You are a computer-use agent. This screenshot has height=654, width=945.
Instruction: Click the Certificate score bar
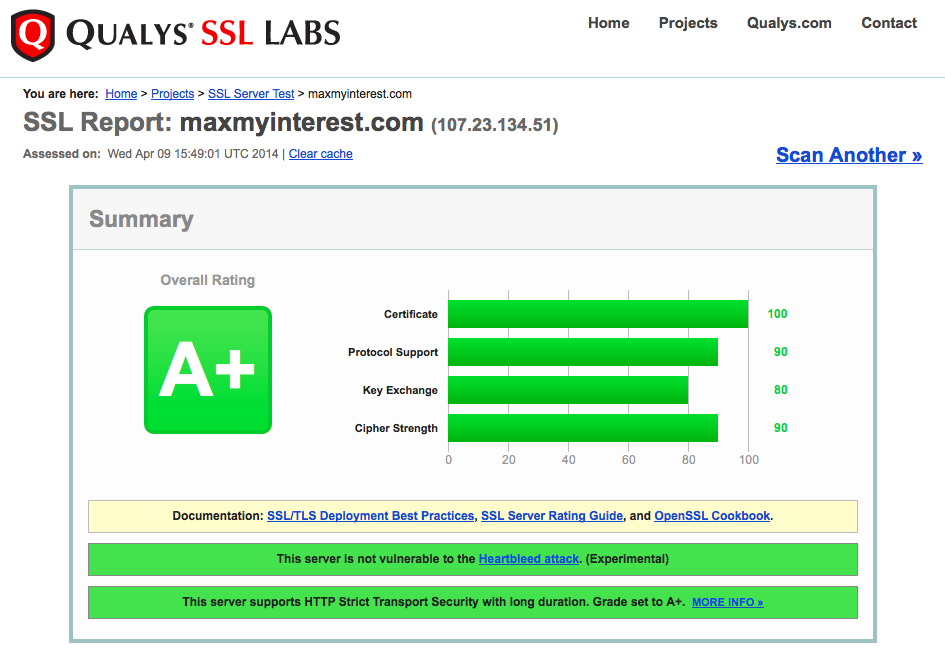[x=598, y=314]
